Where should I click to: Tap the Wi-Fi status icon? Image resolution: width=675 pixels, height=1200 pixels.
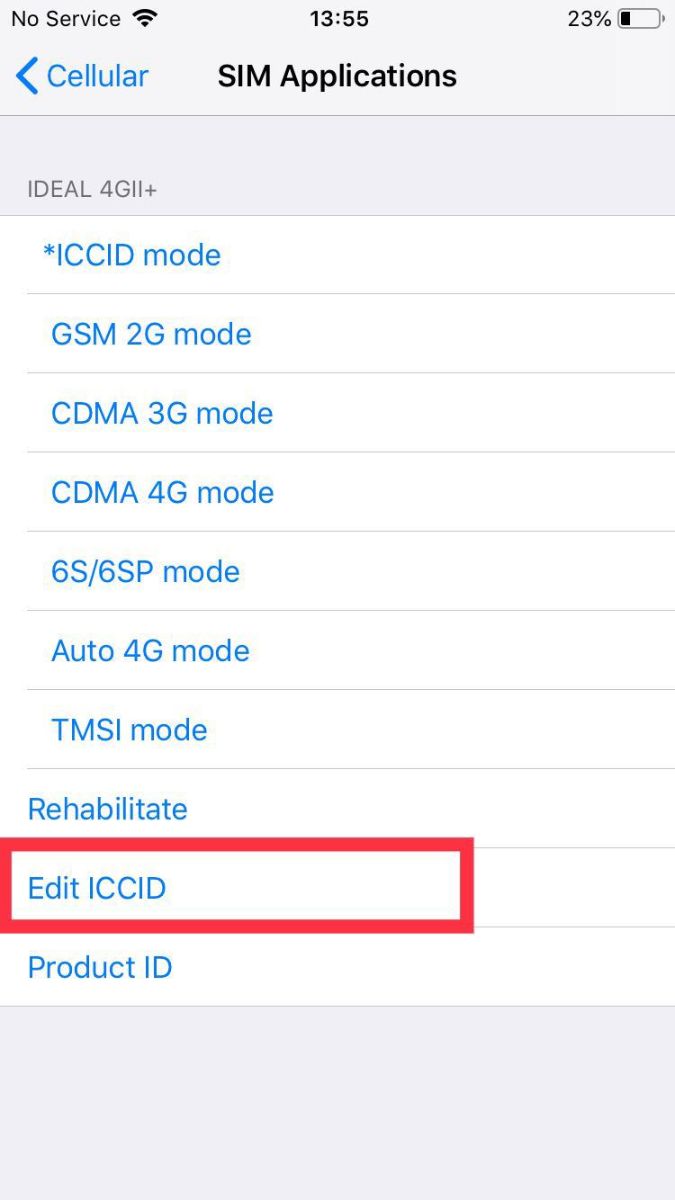tap(145, 18)
